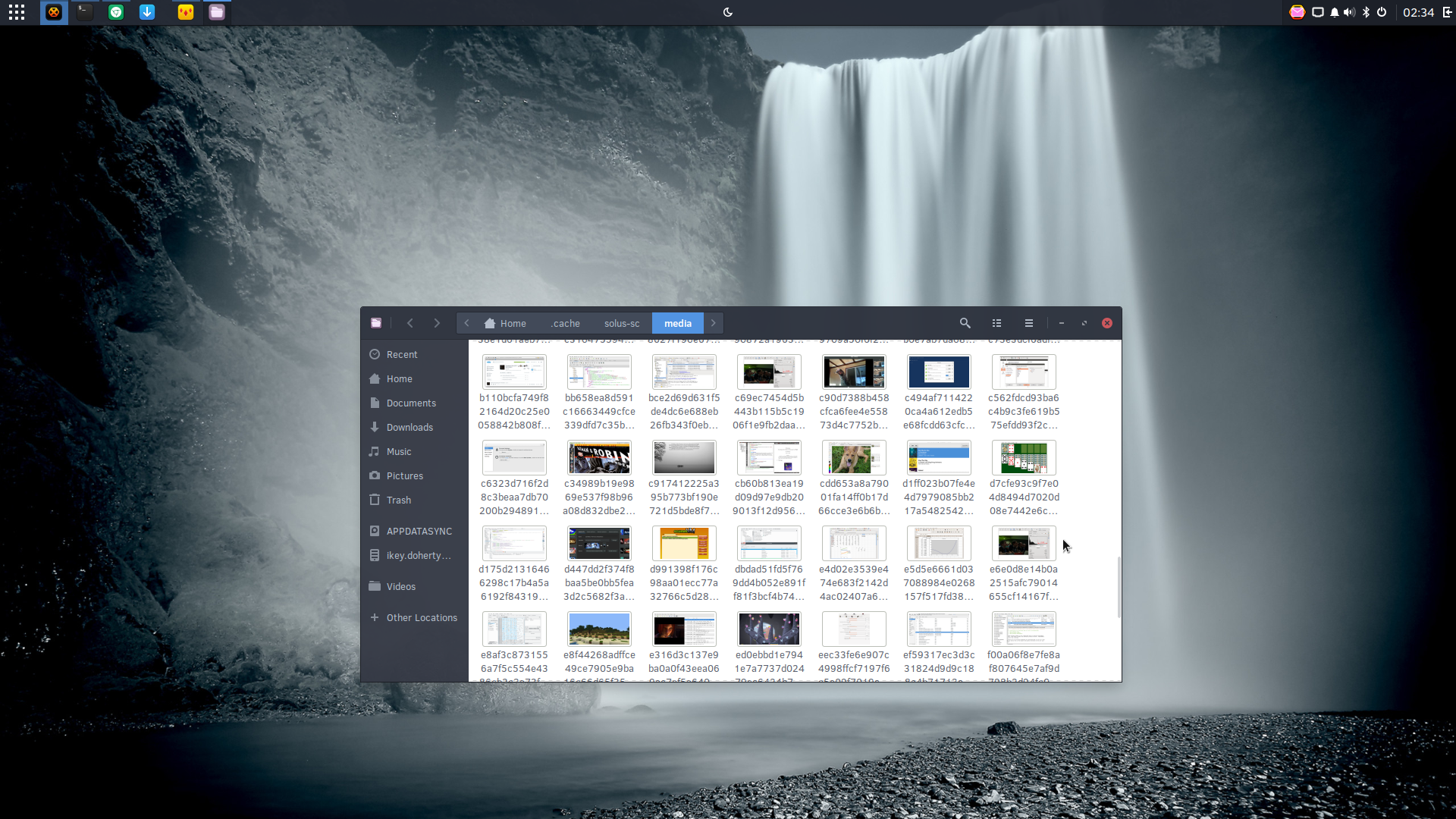Open notifications bell in the tray
Image resolution: width=1456 pixels, height=819 pixels.
point(1335,12)
